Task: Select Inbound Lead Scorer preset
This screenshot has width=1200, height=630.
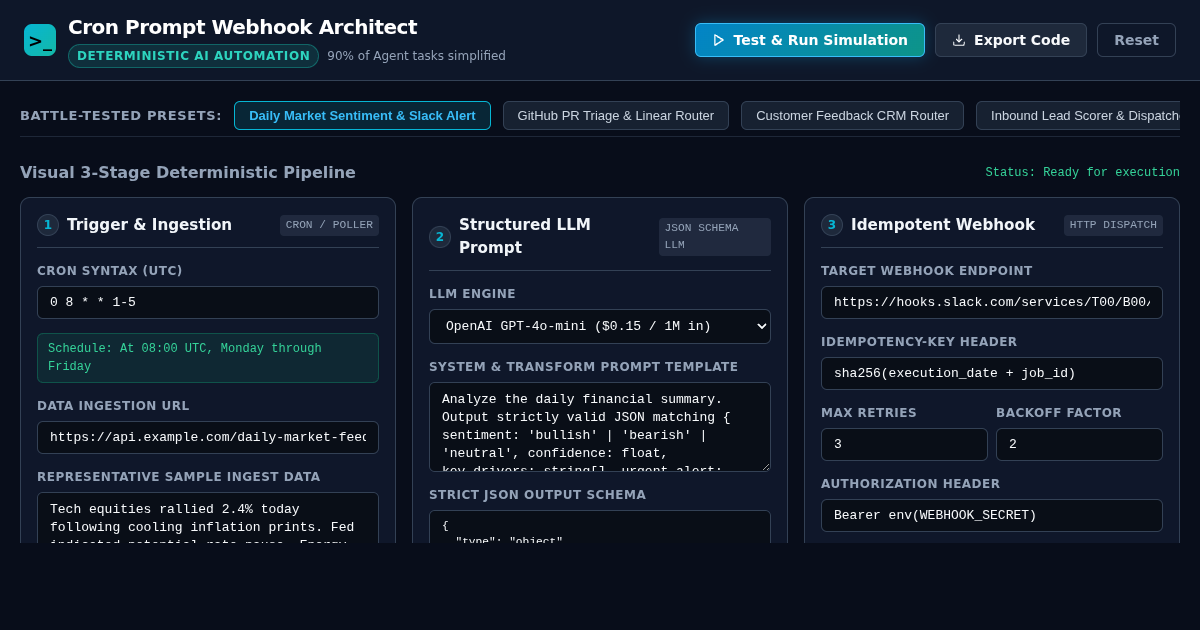Action: [1078, 115]
